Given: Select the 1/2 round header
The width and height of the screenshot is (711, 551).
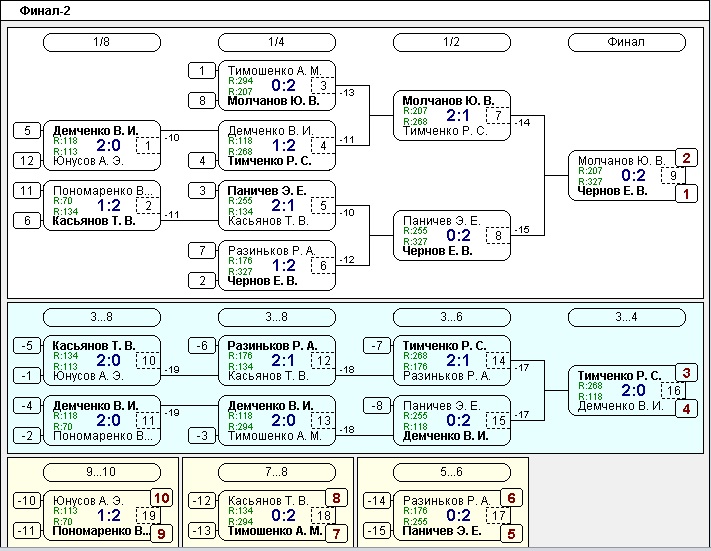Looking at the screenshot, I should [452, 42].
